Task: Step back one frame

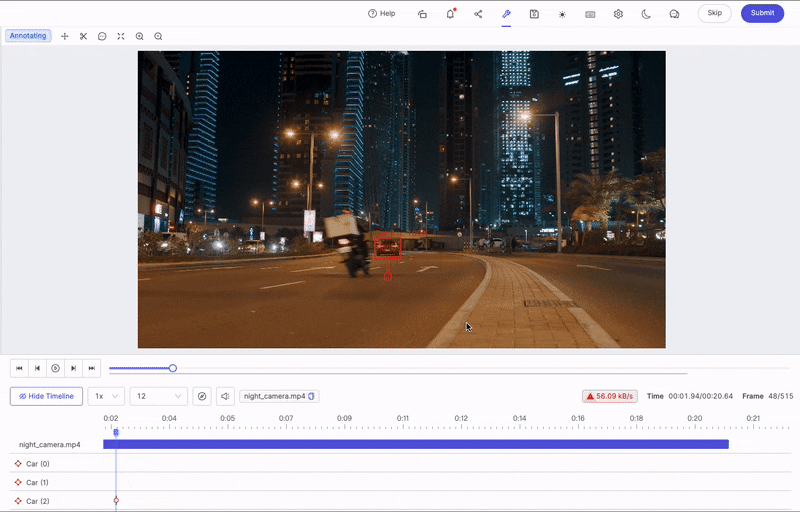Action: click(x=37, y=368)
